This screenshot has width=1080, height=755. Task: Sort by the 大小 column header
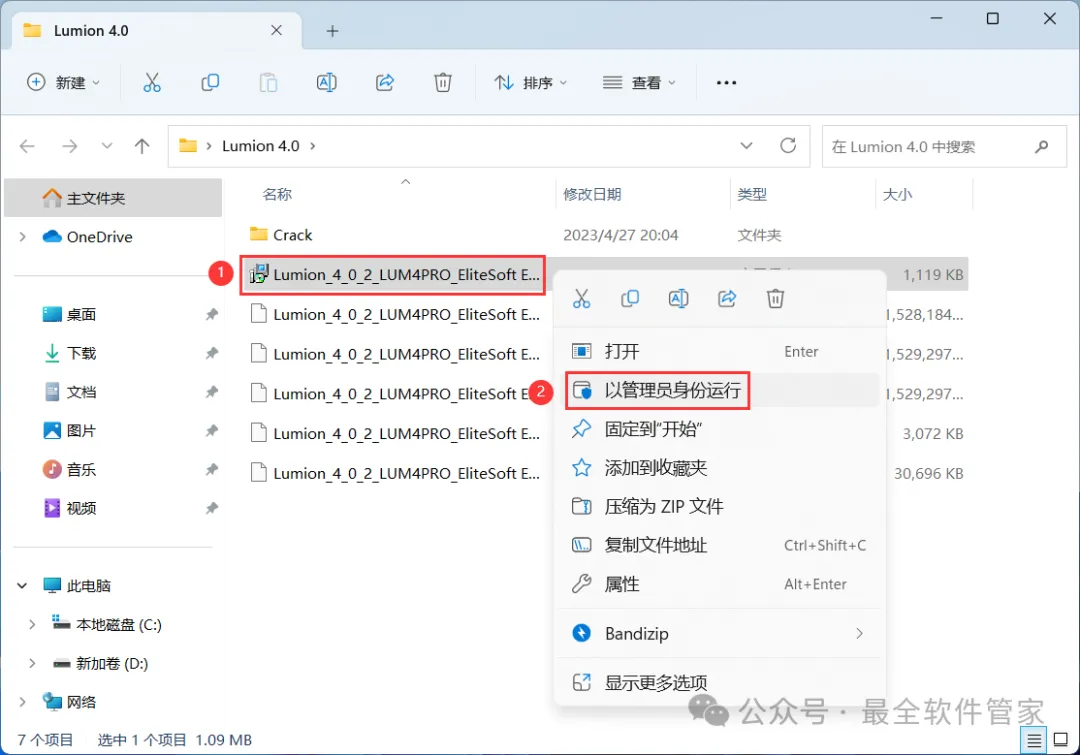pos(898,194)
